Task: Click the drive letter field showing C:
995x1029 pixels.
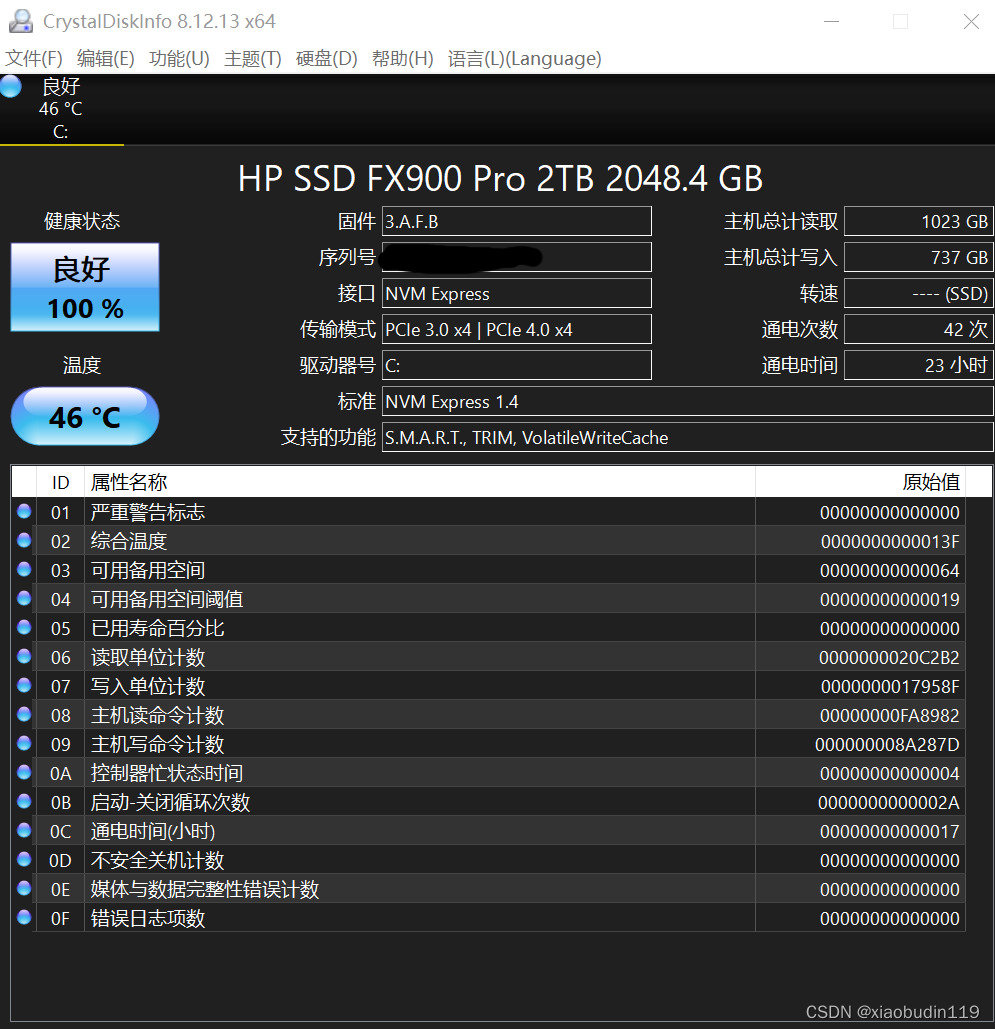Action: coord(517,365)
